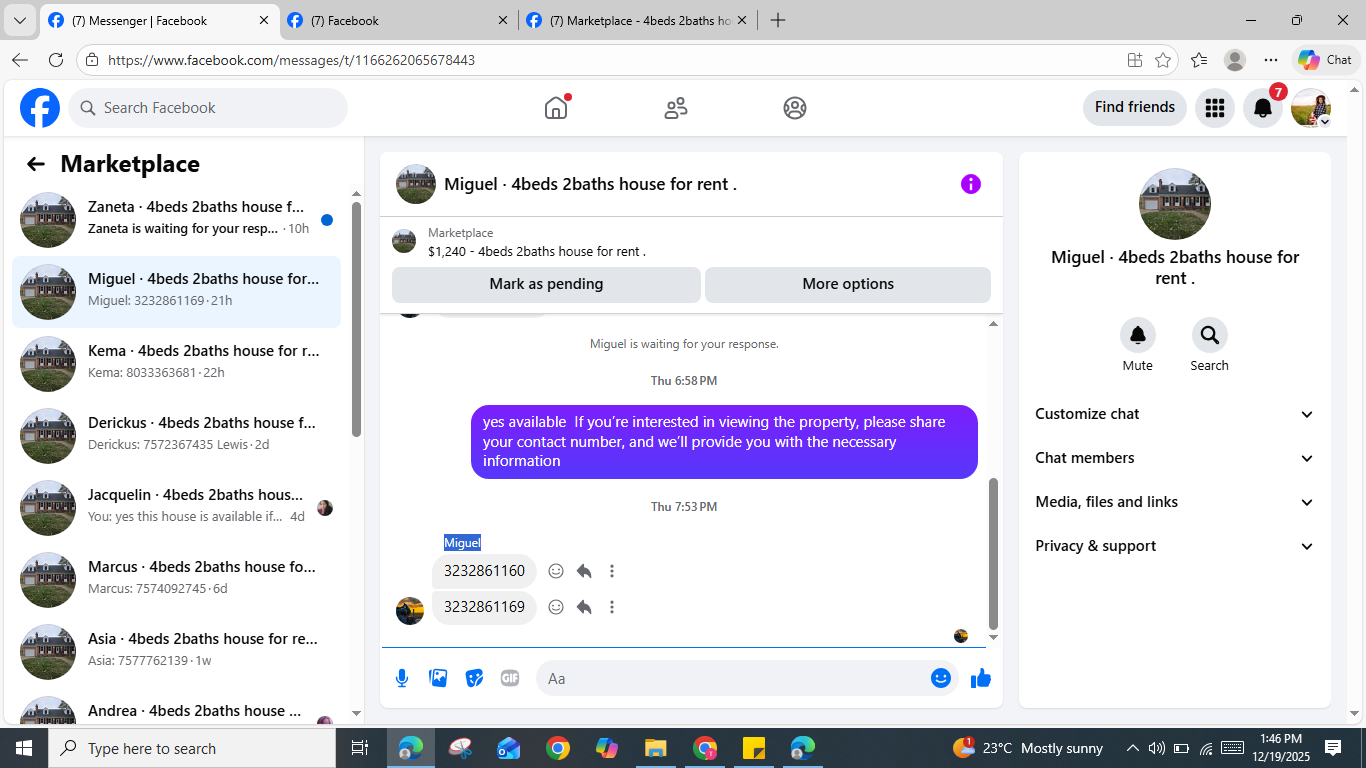Image resolution: width=1366 pixels, height=768 pixels.
Task: React to message 3232861169 with emoji
Action: click(556, 607)
